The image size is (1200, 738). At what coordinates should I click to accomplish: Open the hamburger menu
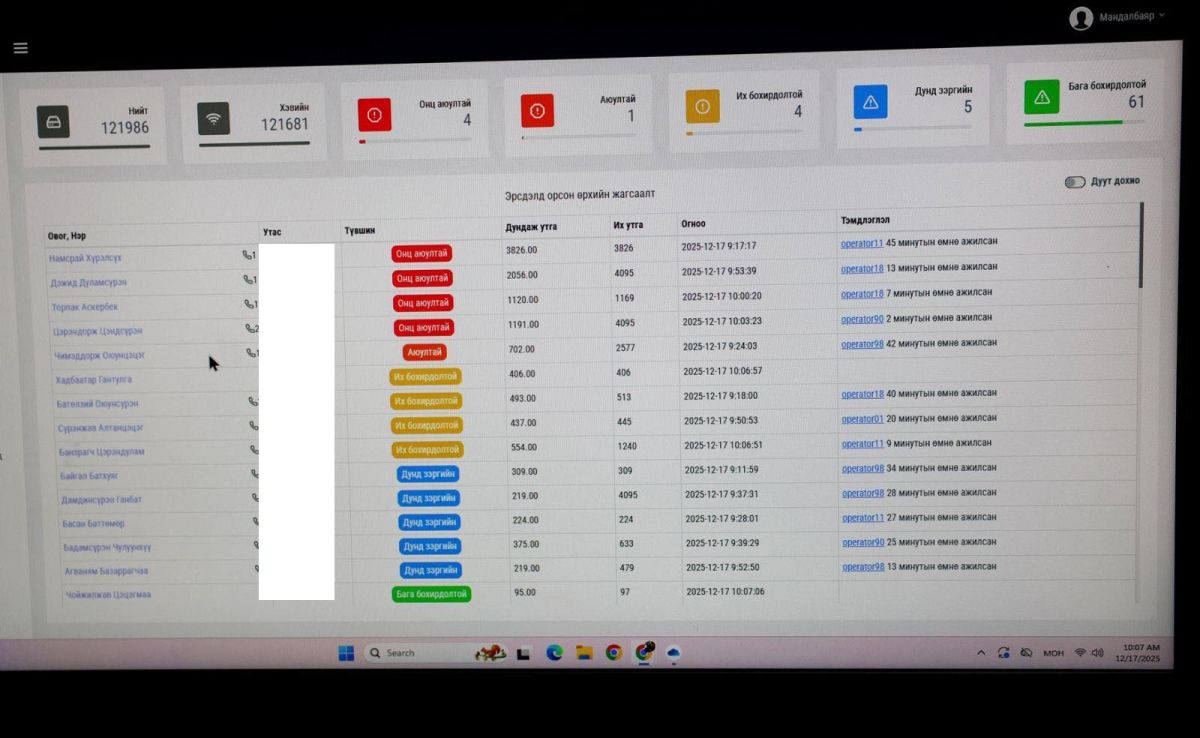coord(20,48)
